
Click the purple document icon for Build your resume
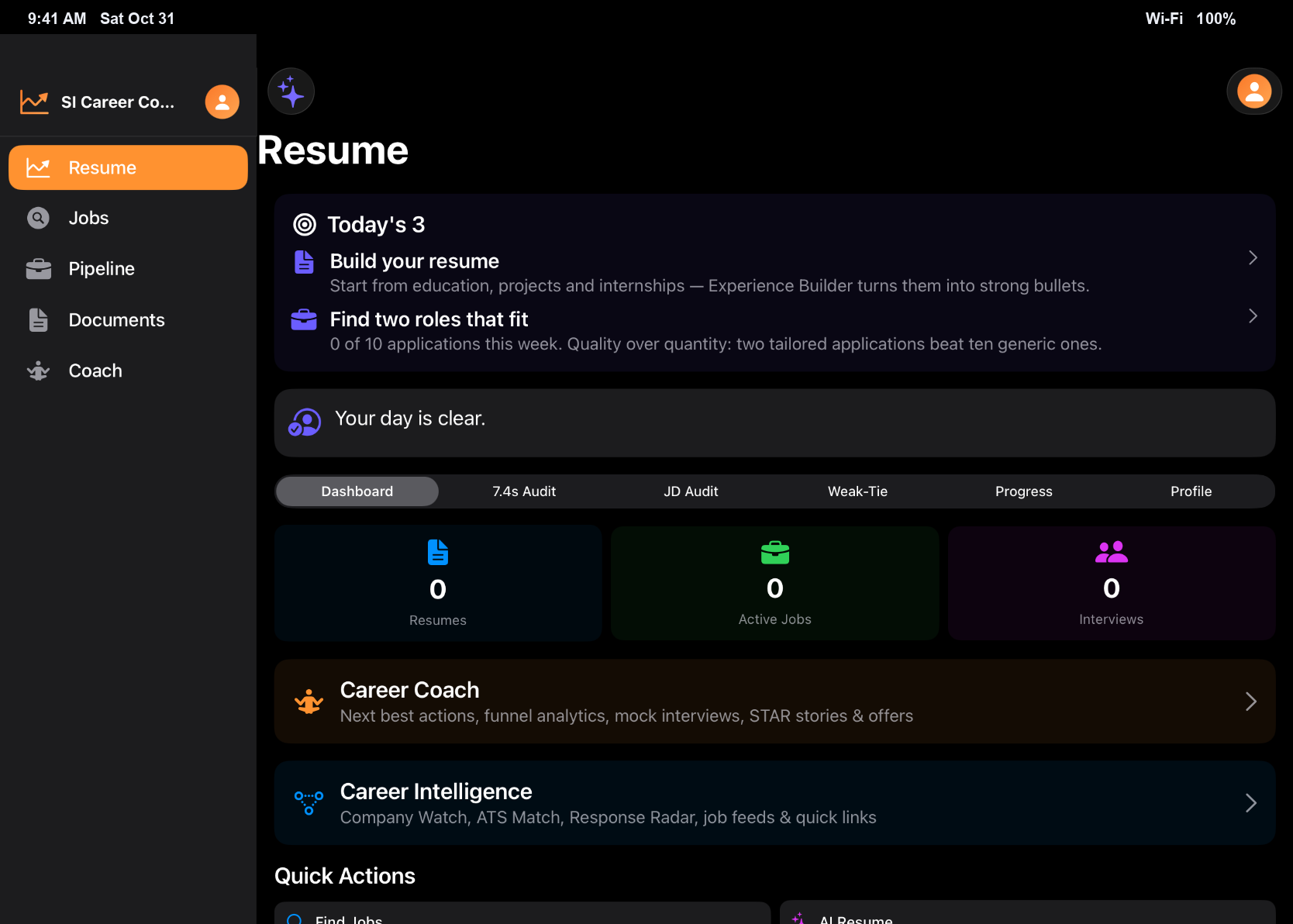[x=304, y=262]
